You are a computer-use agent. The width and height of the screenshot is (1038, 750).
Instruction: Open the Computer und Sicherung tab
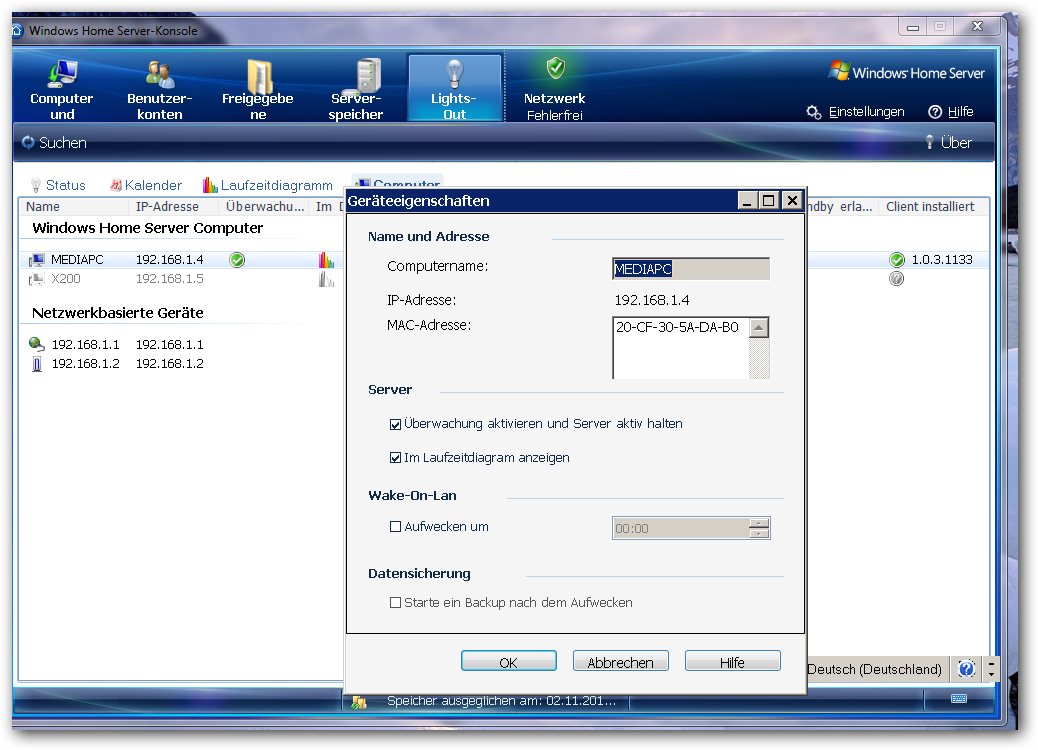(62, 89)
